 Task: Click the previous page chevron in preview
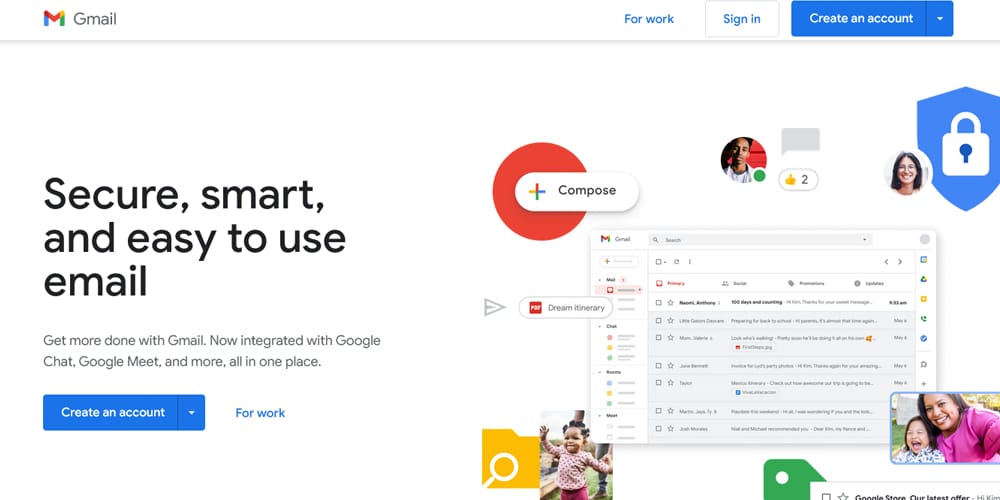click(x=886, y=261)
